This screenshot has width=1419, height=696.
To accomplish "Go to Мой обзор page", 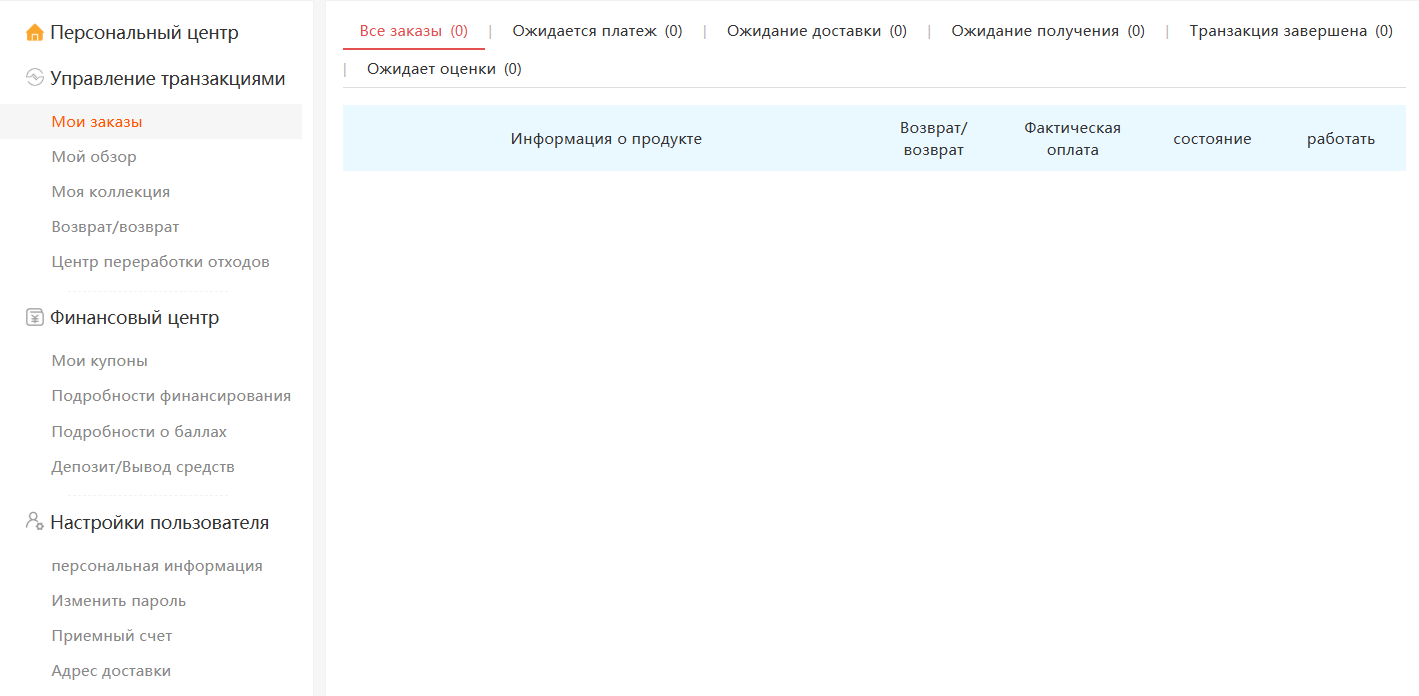I will pyautogui.click(x=94, y=157).
